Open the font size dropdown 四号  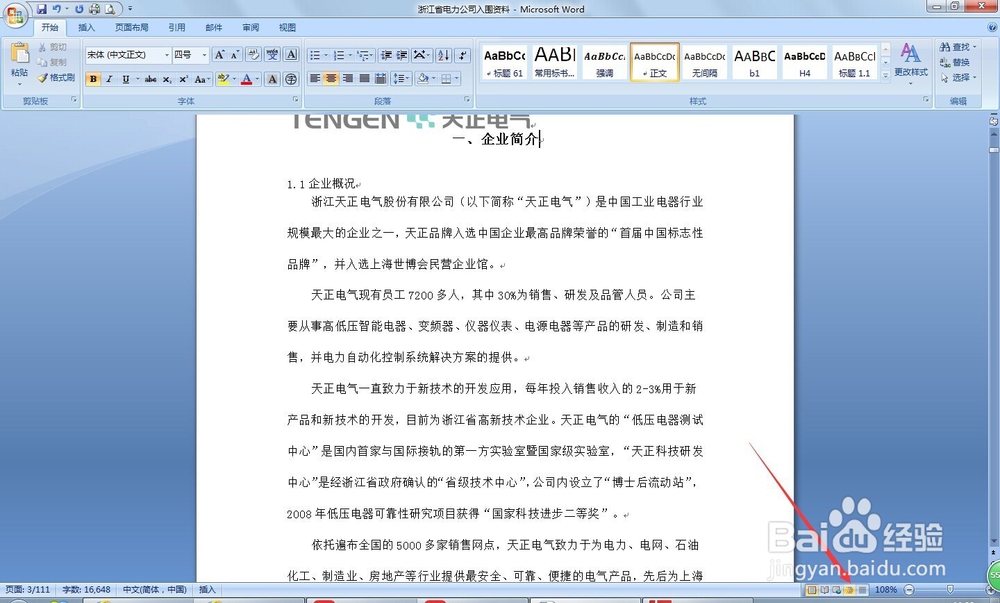[x=204, y=55]
